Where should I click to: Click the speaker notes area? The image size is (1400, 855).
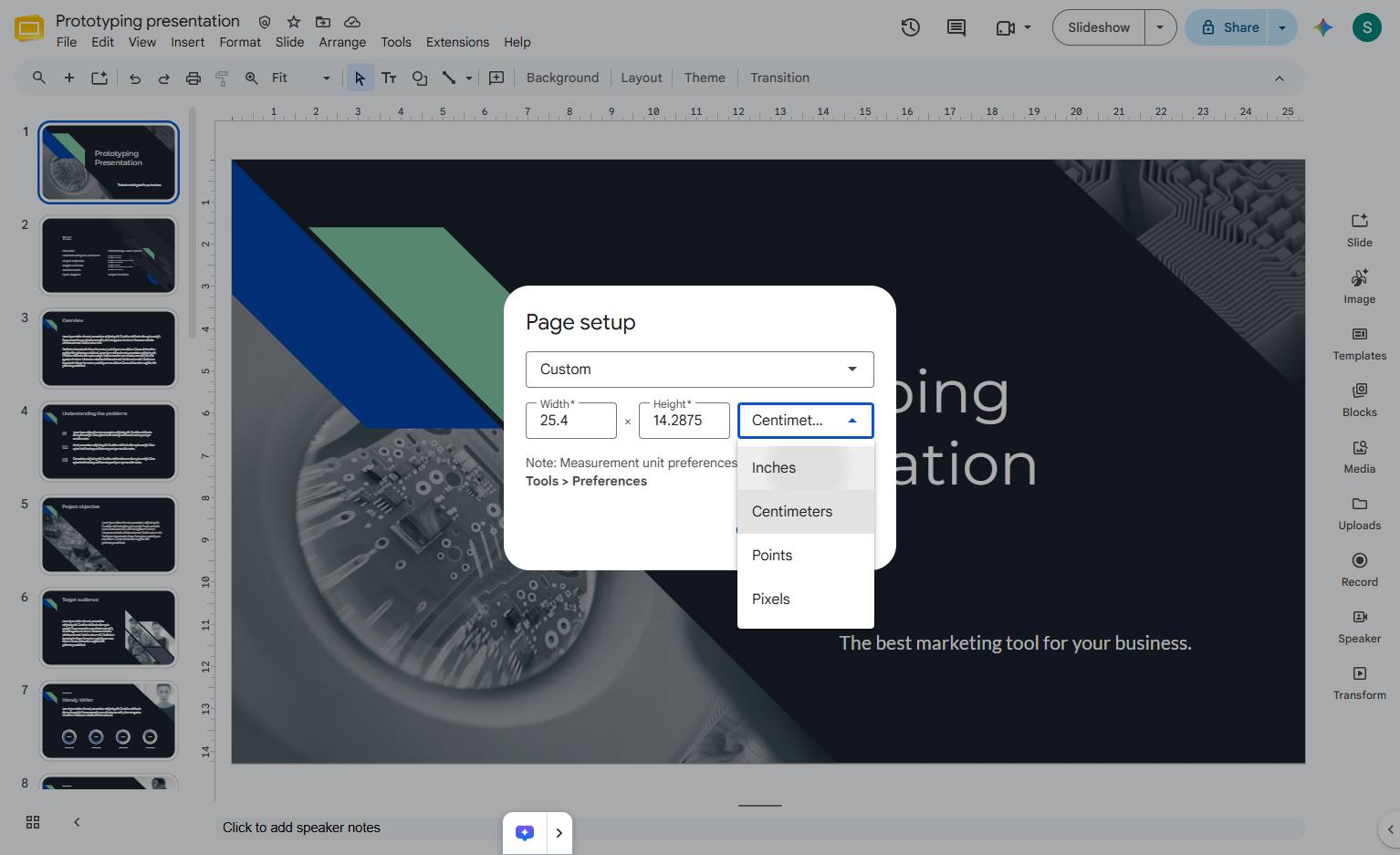pos(759,828)
